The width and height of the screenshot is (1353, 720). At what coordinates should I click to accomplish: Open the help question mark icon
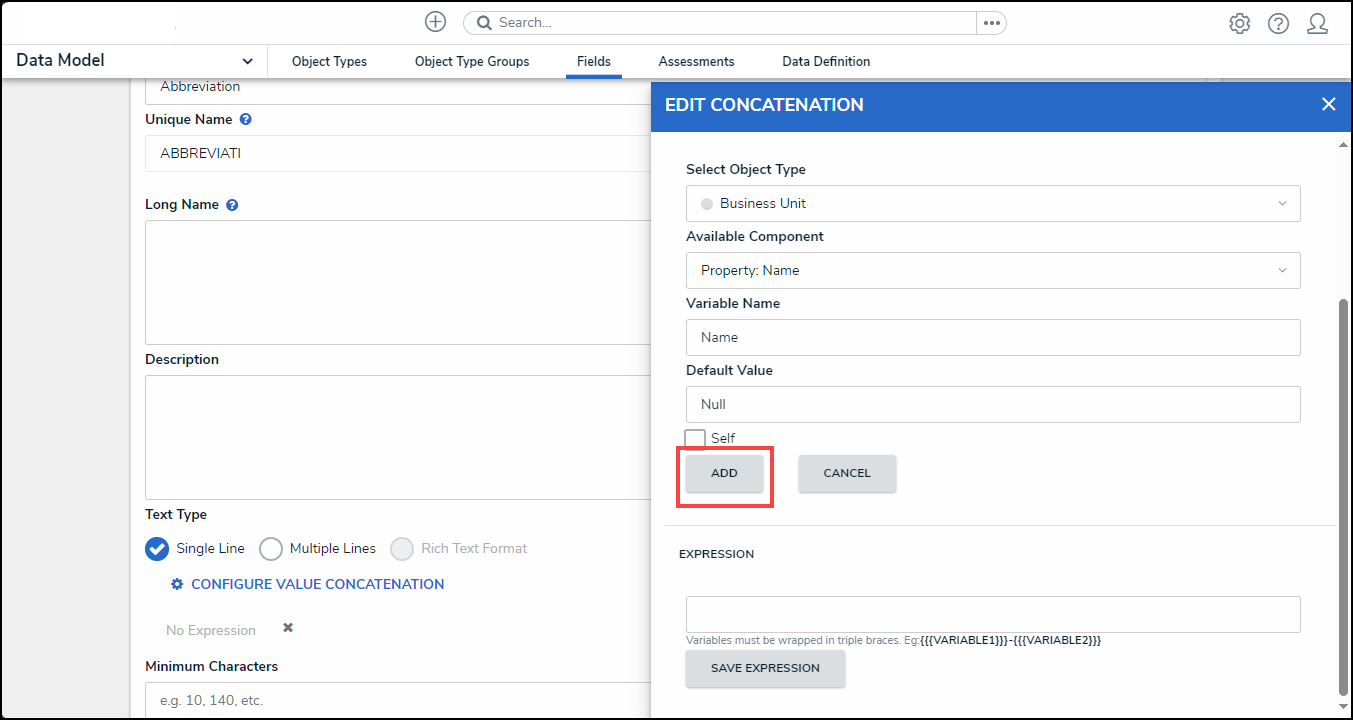pos(1278,24)
